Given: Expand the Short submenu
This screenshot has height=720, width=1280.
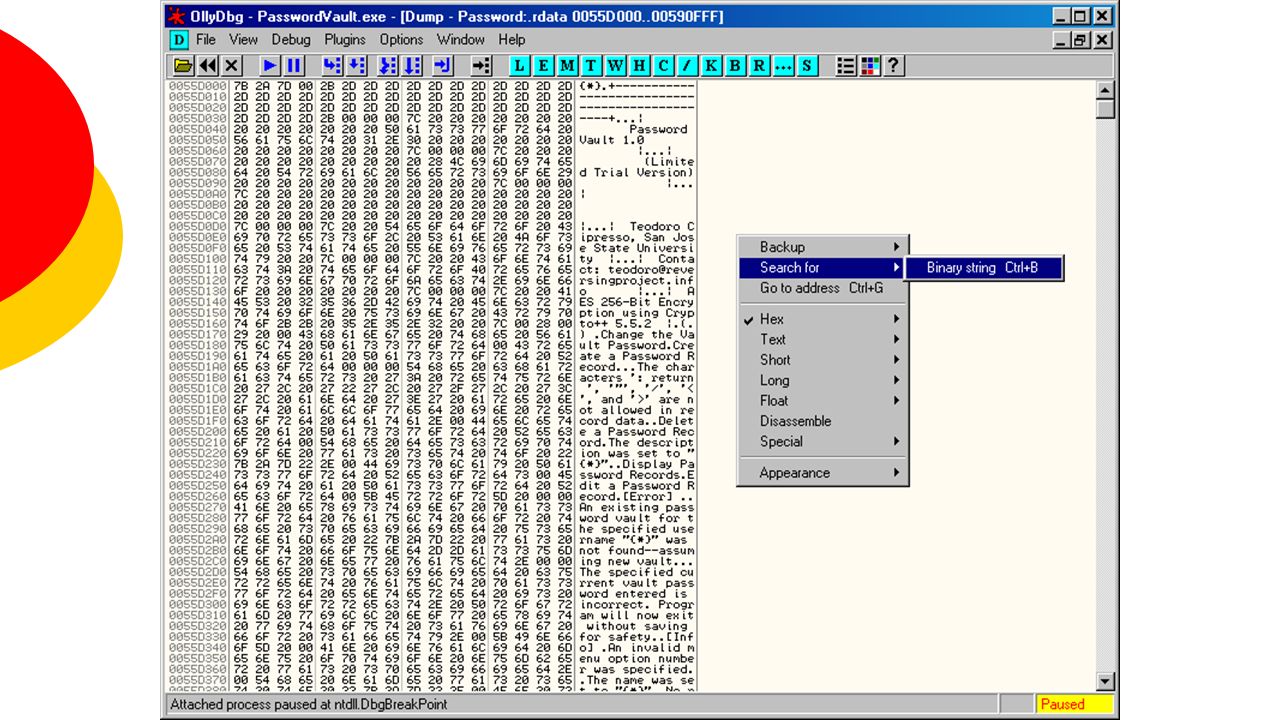Looking at the screenshot, I should point(822,360).
